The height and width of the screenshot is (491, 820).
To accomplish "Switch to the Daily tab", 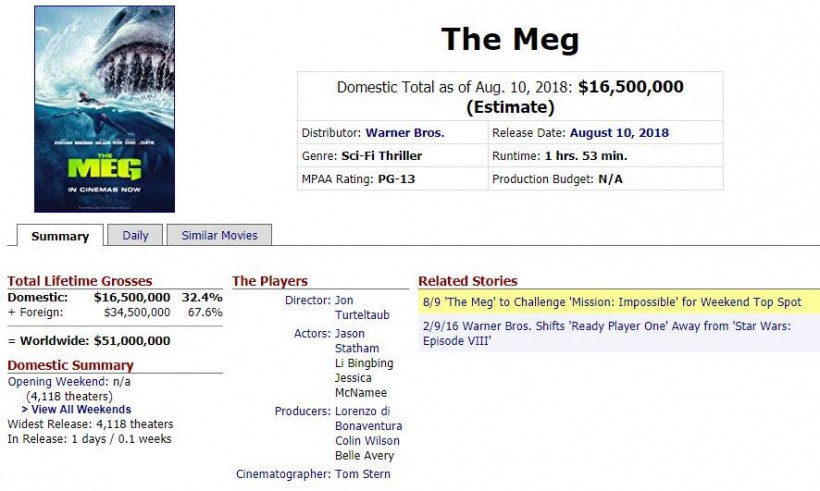I will [x=135, y=235].
